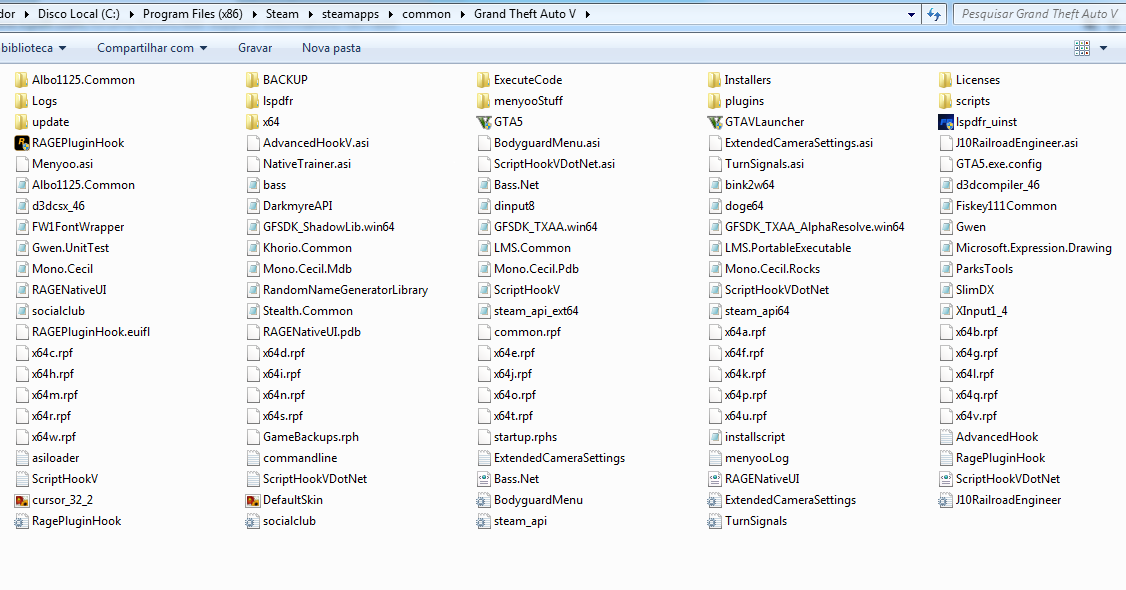This screenshot has height=590, width=1126.
Task: Select the ScriptHookVDotNet.asi file name
Action: [554, 164]
